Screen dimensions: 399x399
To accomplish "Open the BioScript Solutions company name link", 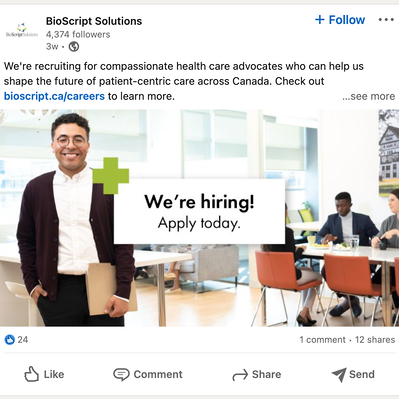I will [x=94, y=21].
